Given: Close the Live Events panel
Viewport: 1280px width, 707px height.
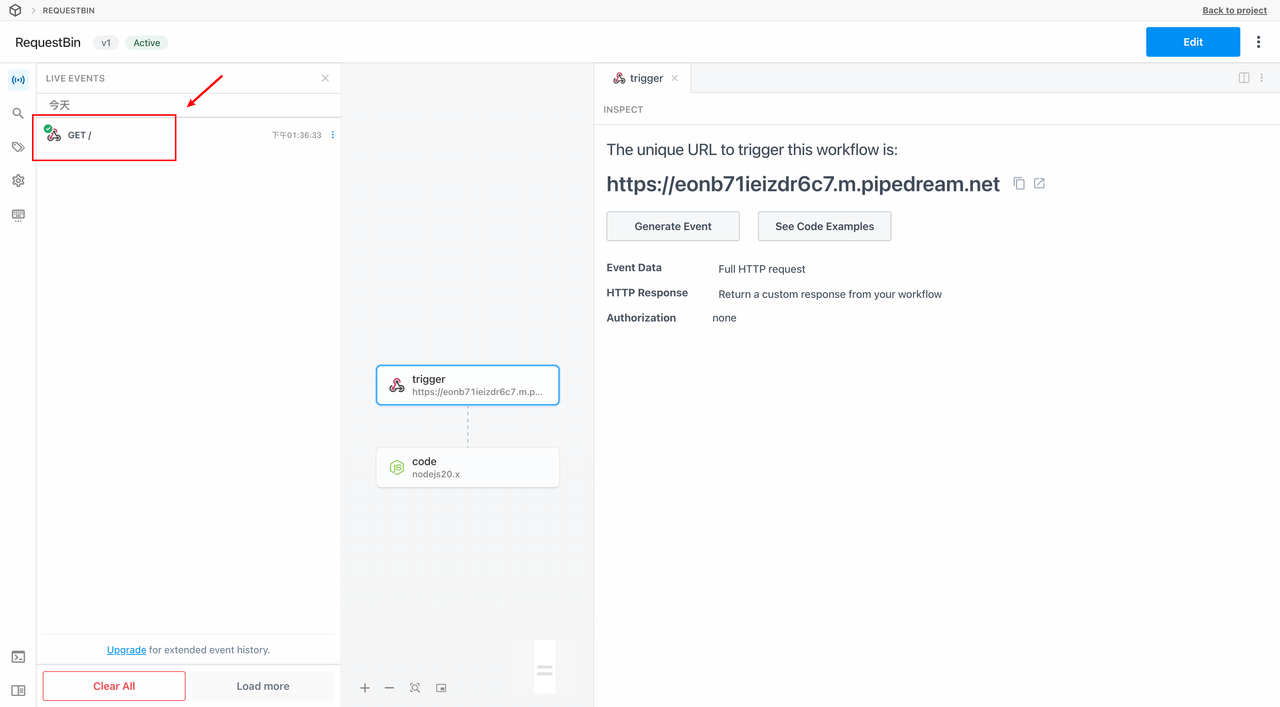Looking at the screenshot, I should tap(325, 78).
